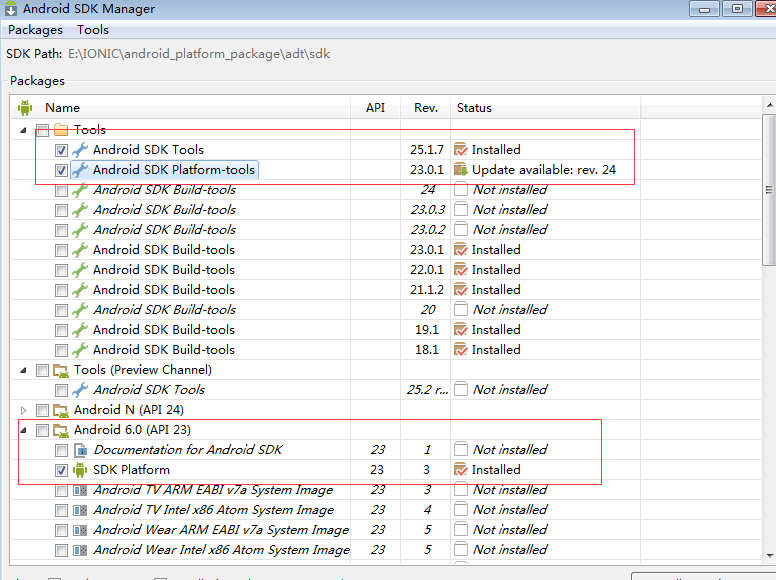Click the Update available status icon for Platform-tools
The image size is (776, 580).
tap(461, 170)
